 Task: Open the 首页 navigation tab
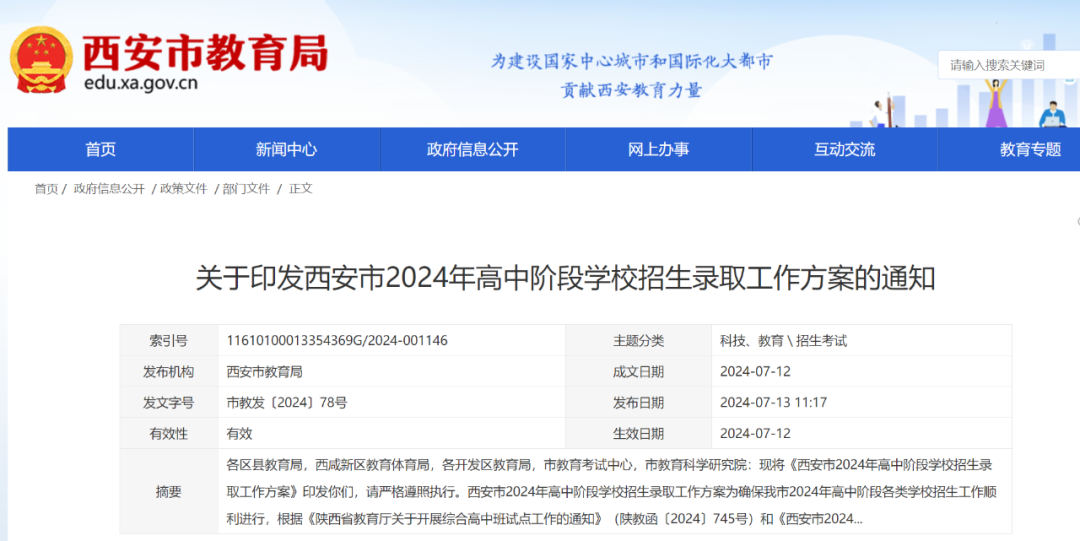pyautogui.click(x=101, y=150)
